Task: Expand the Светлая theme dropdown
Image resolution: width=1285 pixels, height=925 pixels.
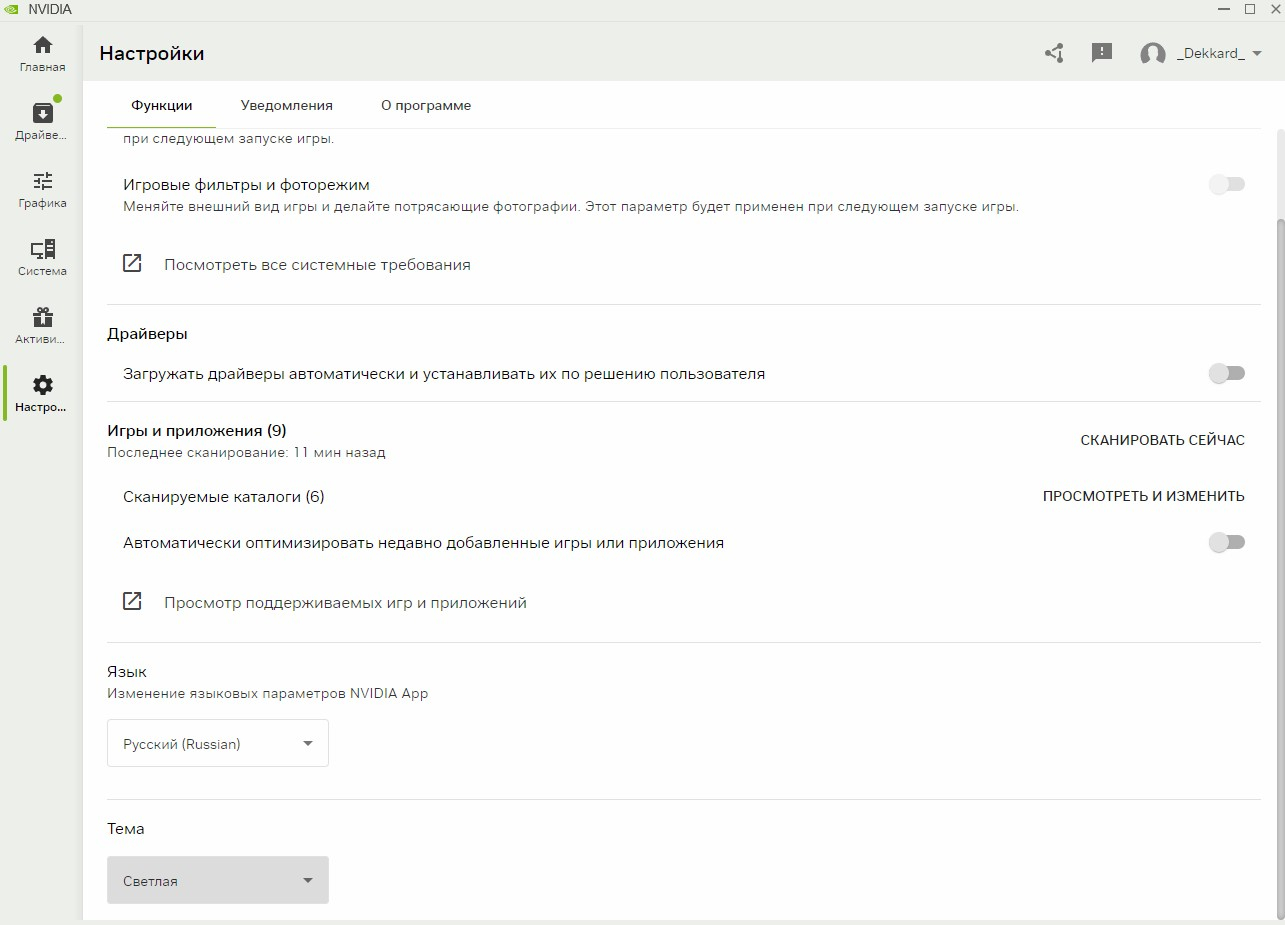Action: [218, 880]
